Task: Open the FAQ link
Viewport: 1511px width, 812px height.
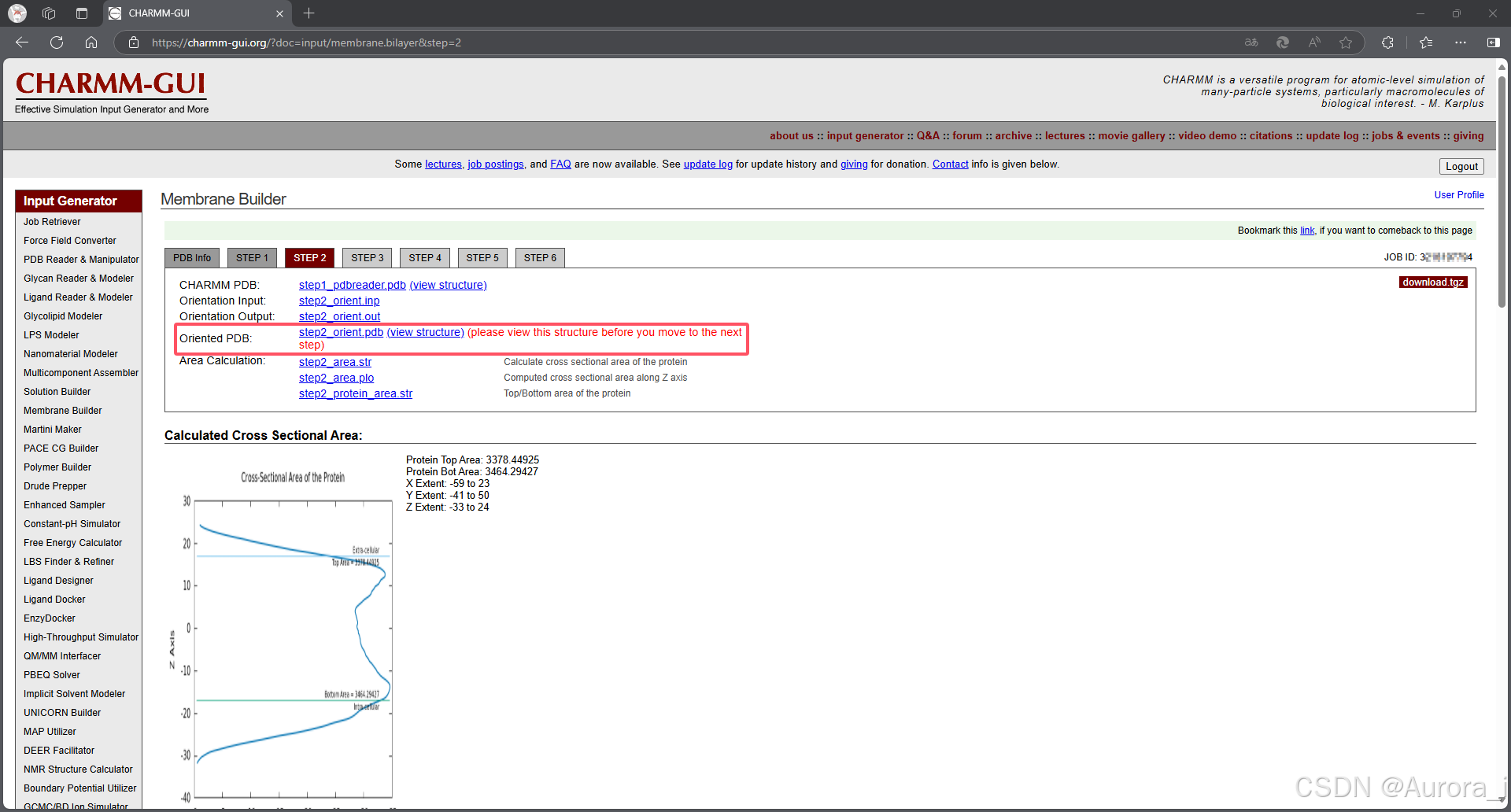Action: pyautogui.click(x=560, y=164)
